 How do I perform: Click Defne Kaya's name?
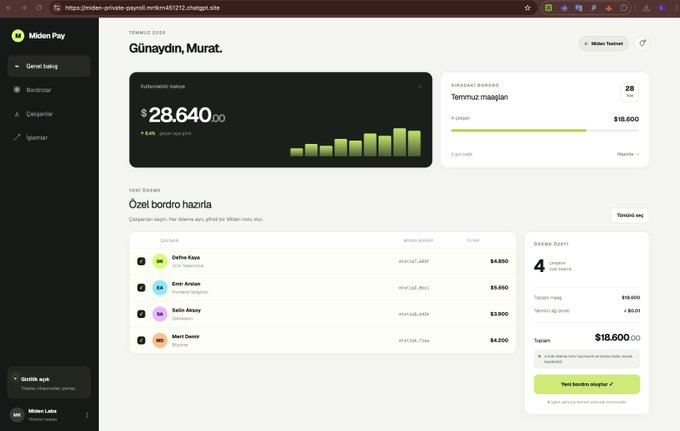pos(186,258)
